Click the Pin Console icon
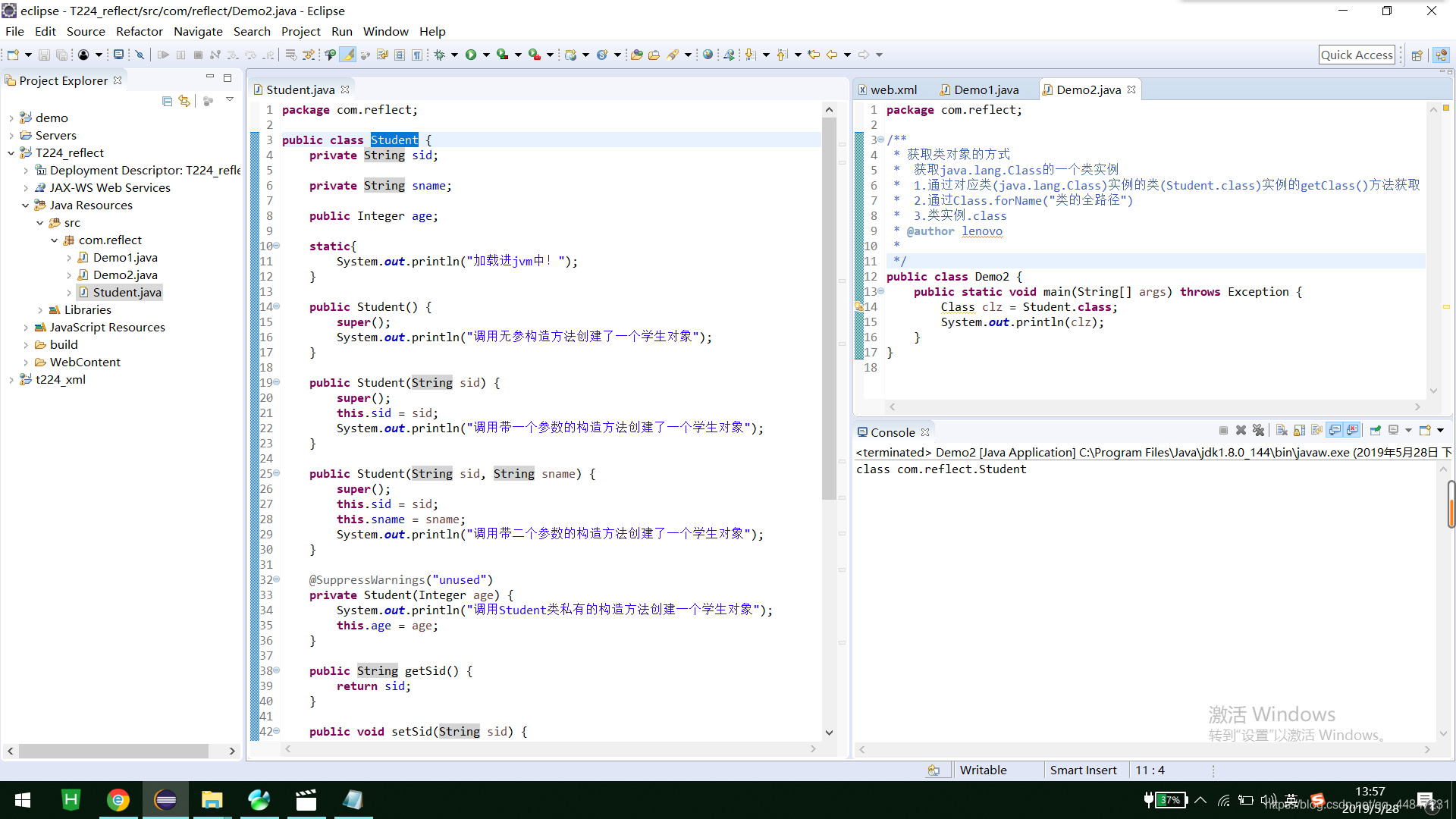The height and width of the screenshot is (819, 1456). [1375, 431]
